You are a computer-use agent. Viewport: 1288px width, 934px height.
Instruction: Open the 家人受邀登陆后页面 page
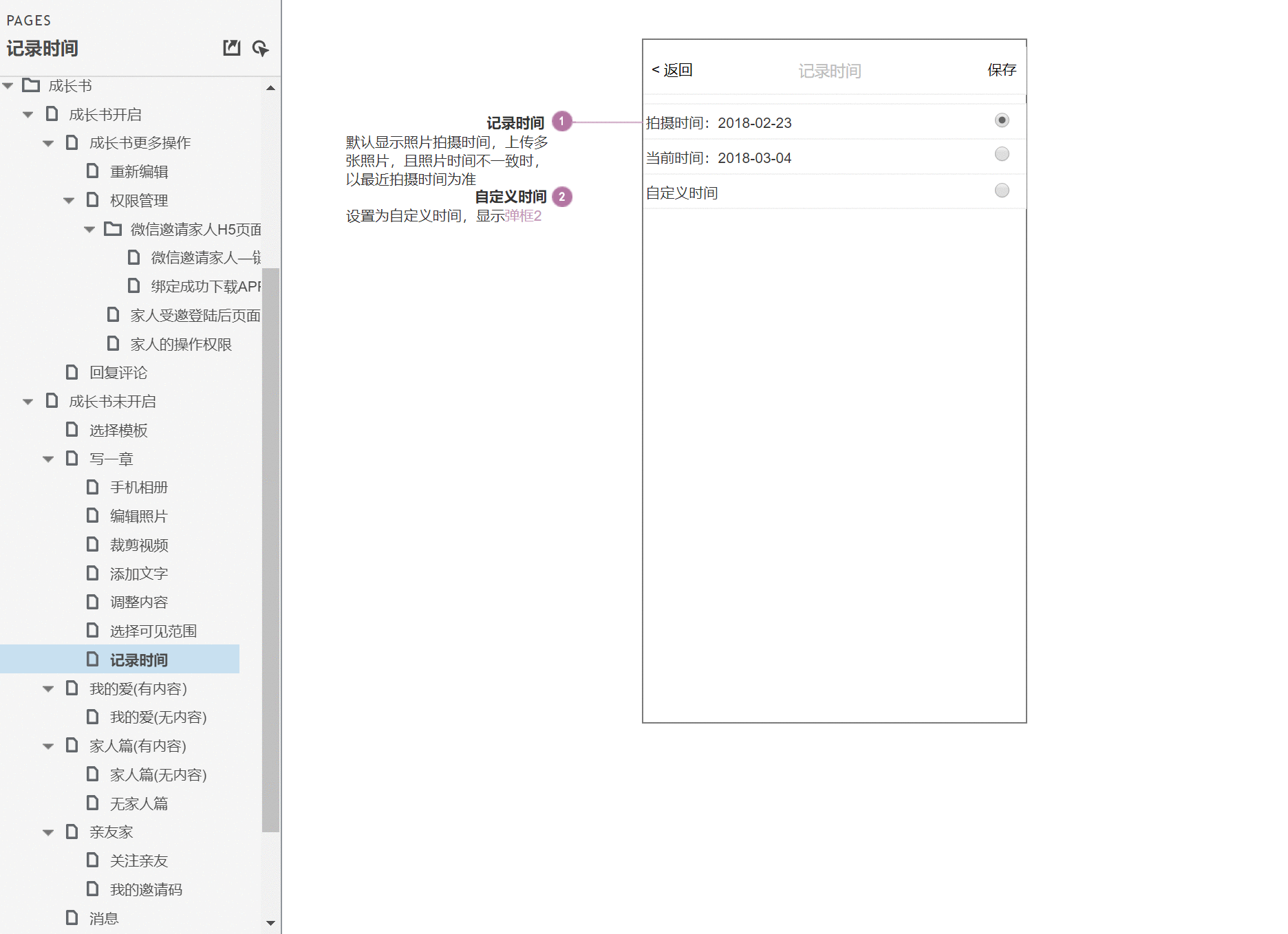click(x=195, y=315)
